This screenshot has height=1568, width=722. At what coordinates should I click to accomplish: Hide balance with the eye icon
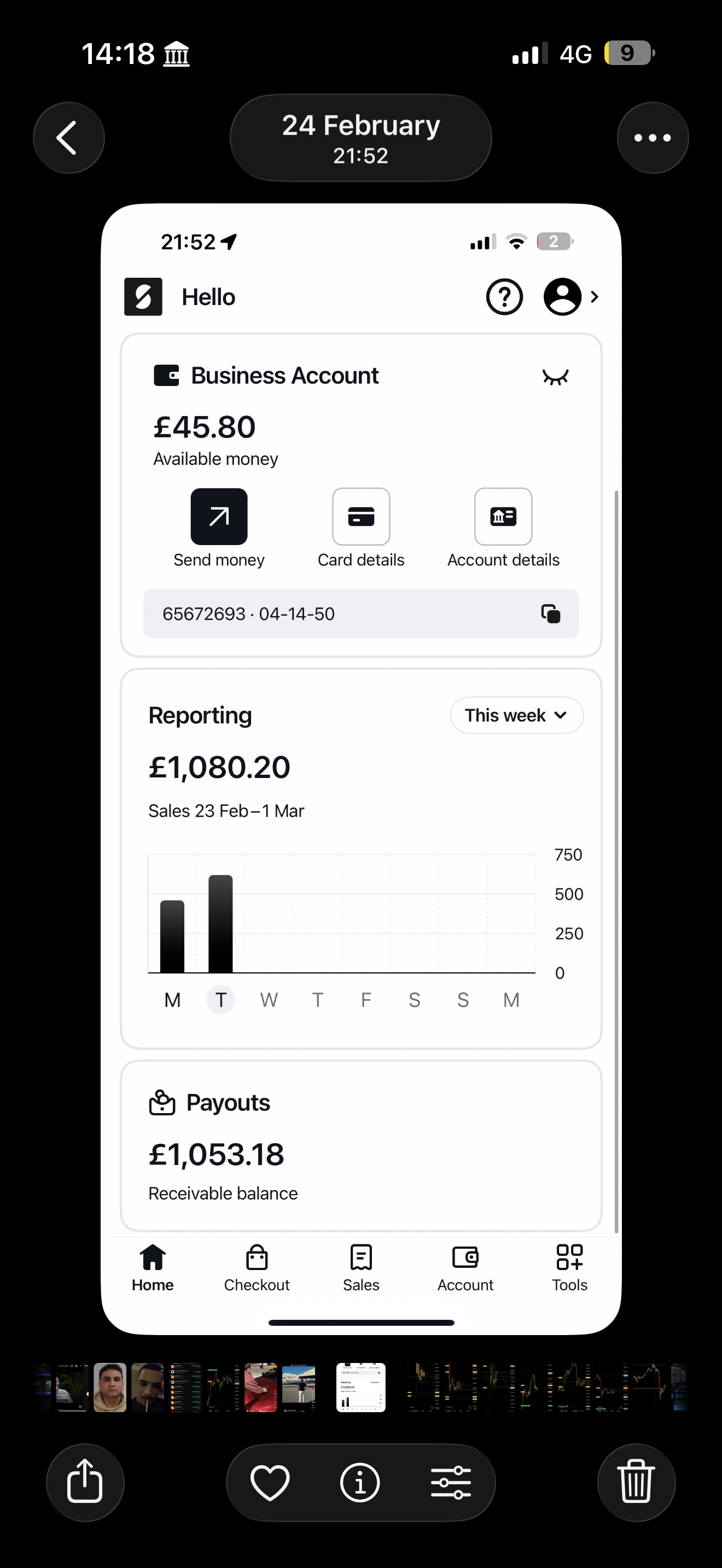click(555, 377)
